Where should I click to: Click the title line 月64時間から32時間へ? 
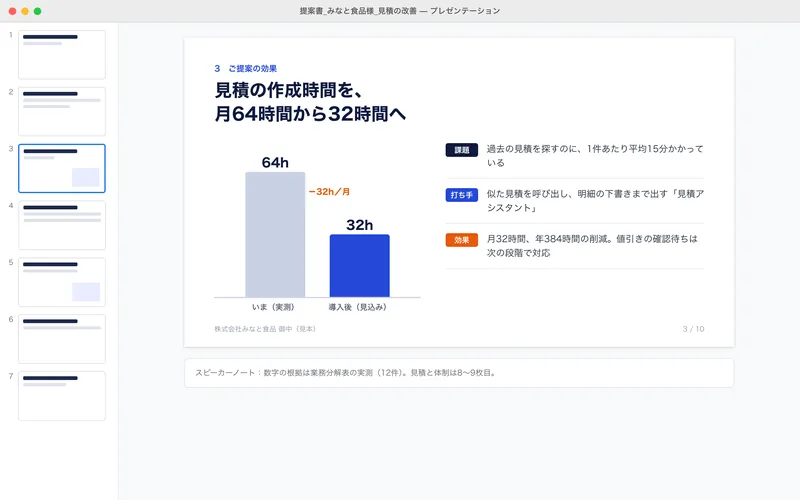pos(310,113)
